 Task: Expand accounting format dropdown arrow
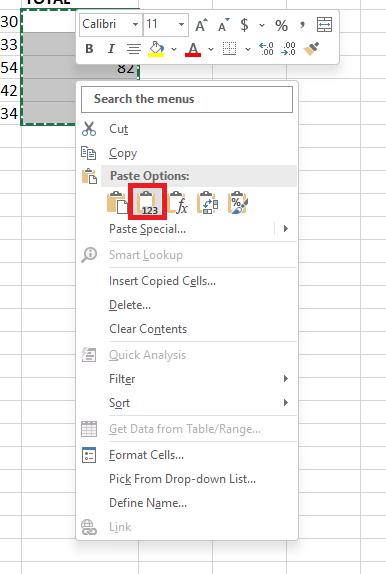point(262,25)
